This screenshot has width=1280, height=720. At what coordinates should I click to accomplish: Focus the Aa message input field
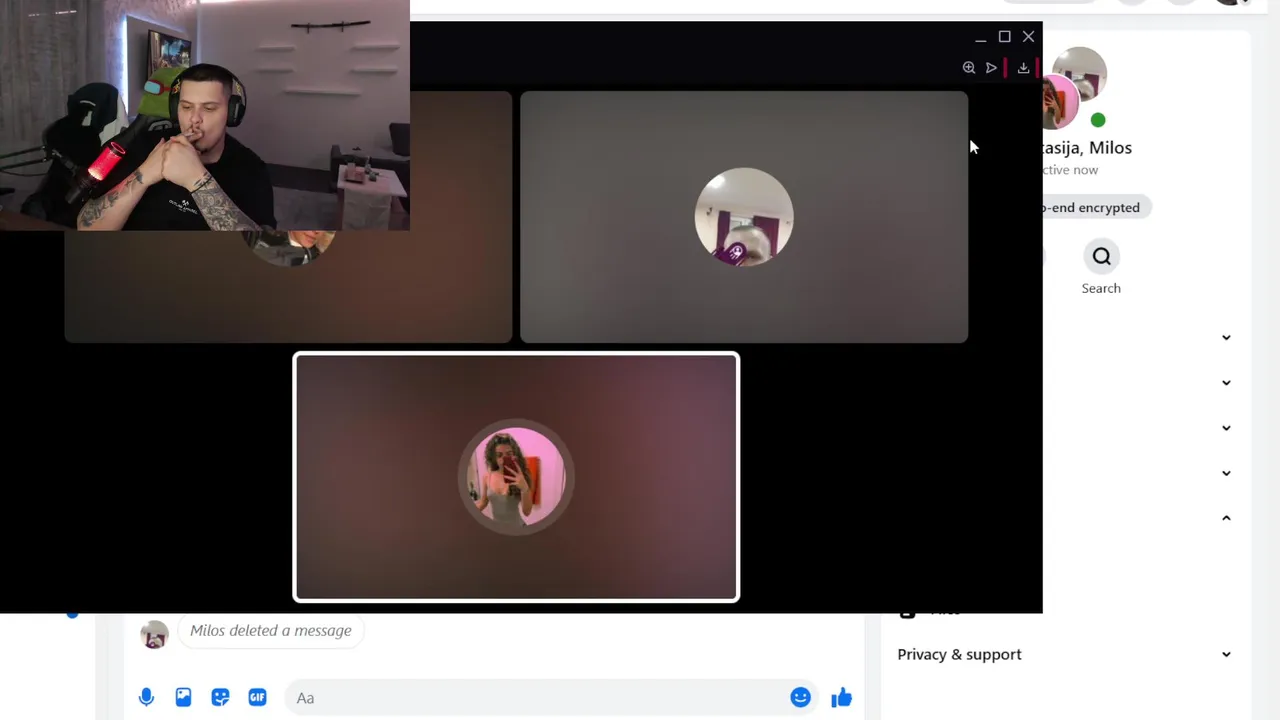[552, 697]
